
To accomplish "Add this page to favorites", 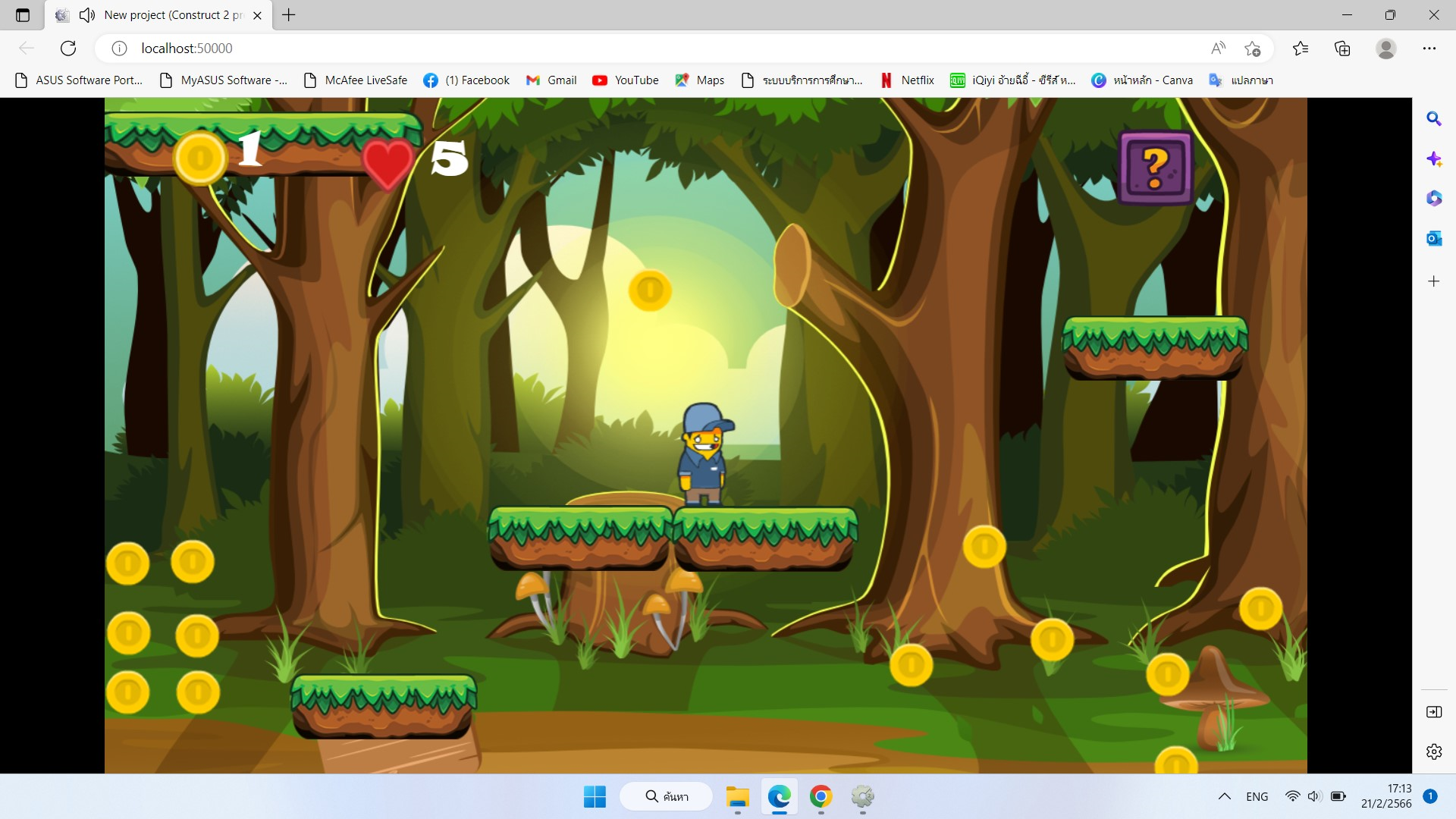I will pyautogui.click(x=1252, y=49).
